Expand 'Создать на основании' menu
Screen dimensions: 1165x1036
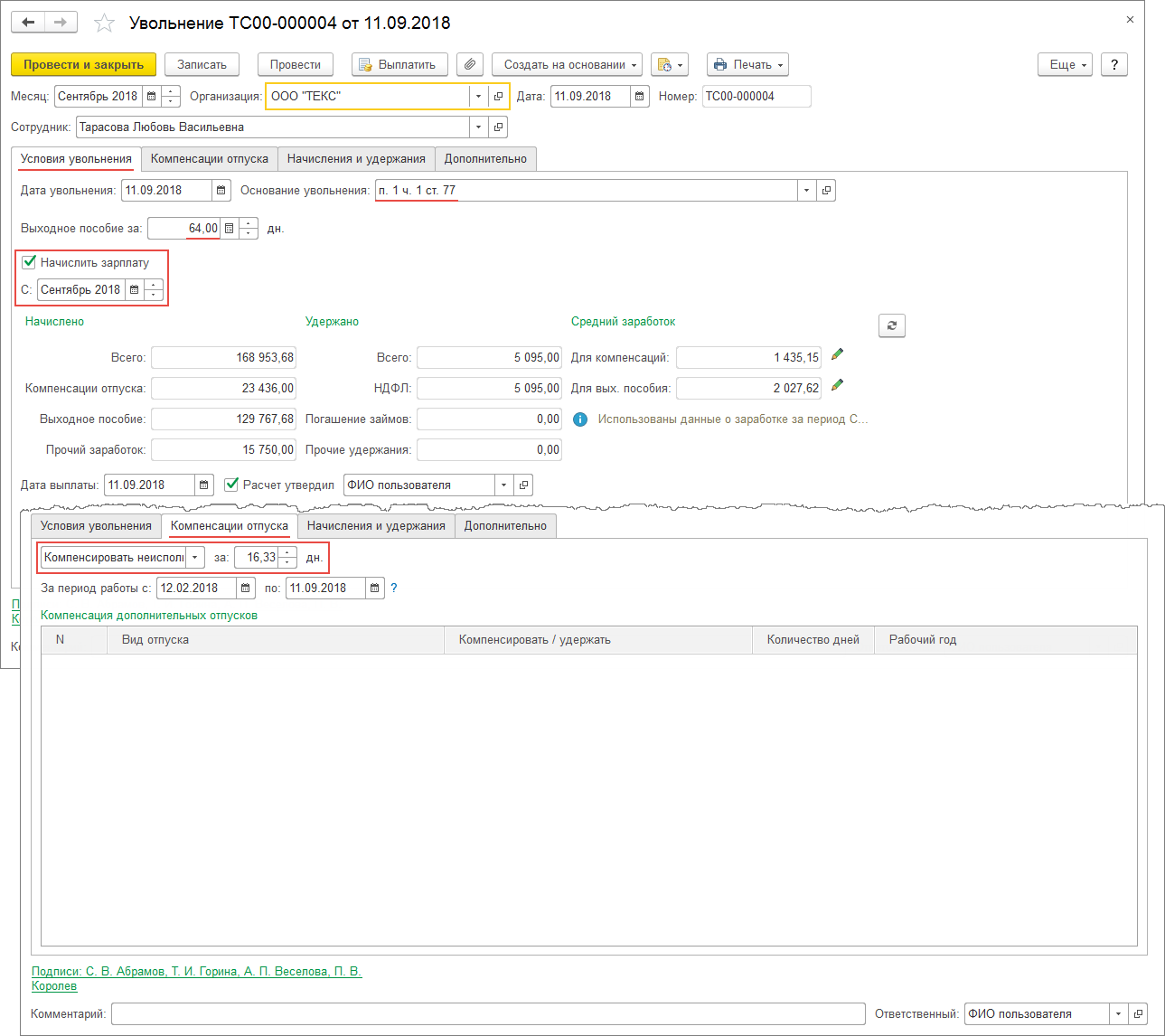(566, 65)
